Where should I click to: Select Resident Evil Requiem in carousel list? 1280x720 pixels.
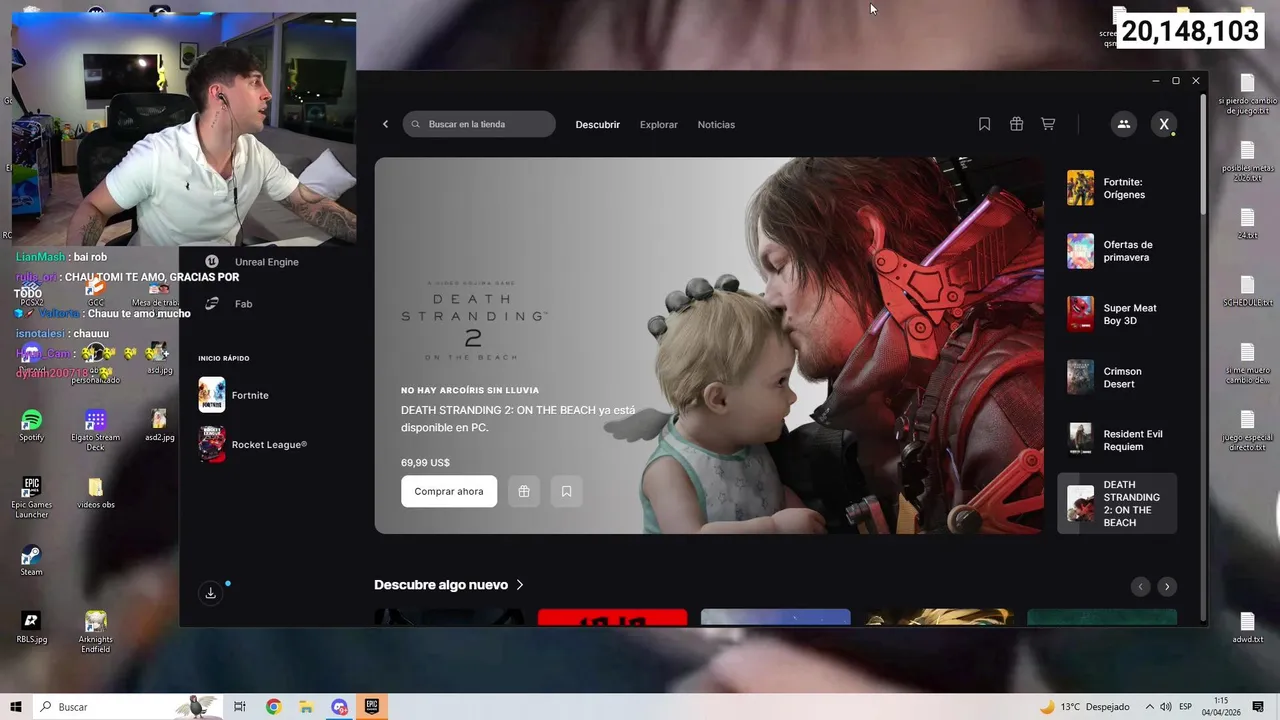1117,440
